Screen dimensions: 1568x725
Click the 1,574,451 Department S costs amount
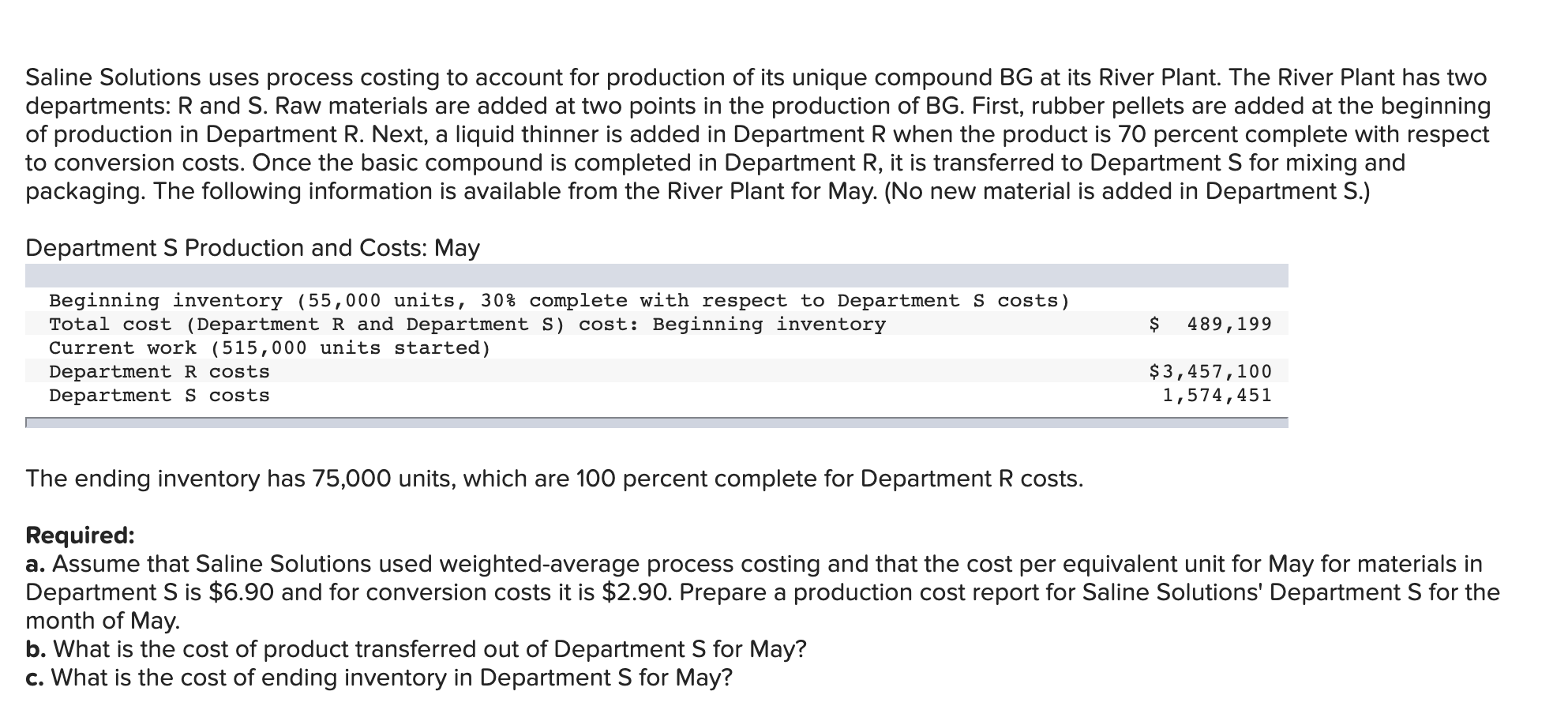(1217, 395)
